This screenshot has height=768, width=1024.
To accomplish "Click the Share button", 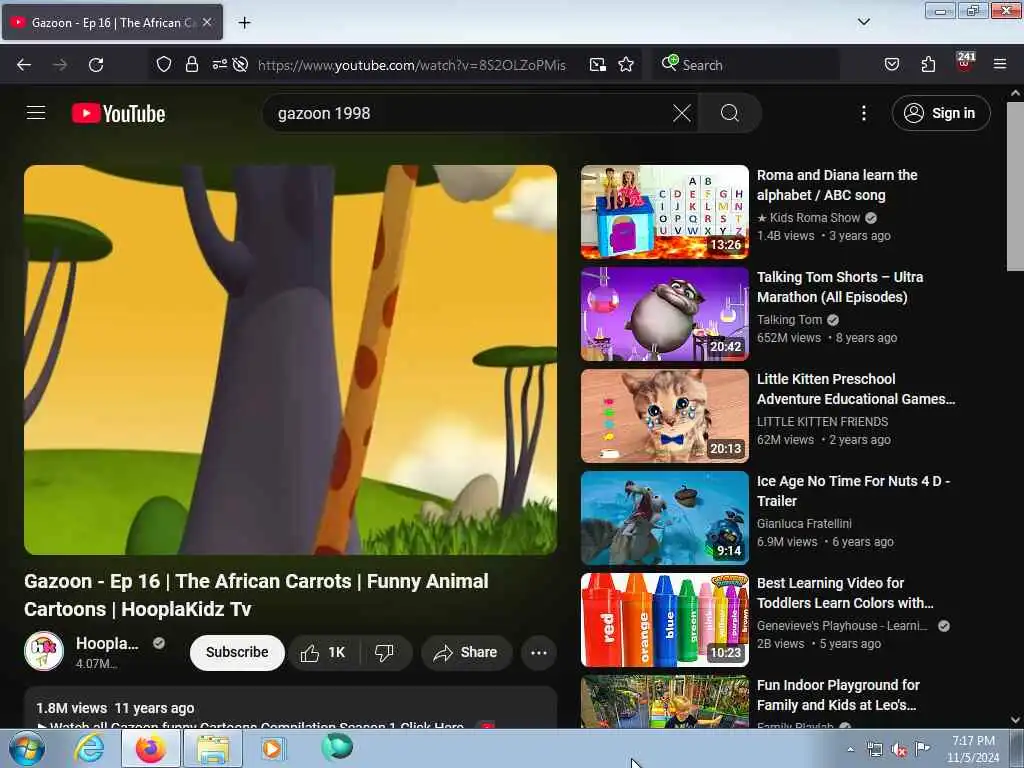I will pos(466,652).
